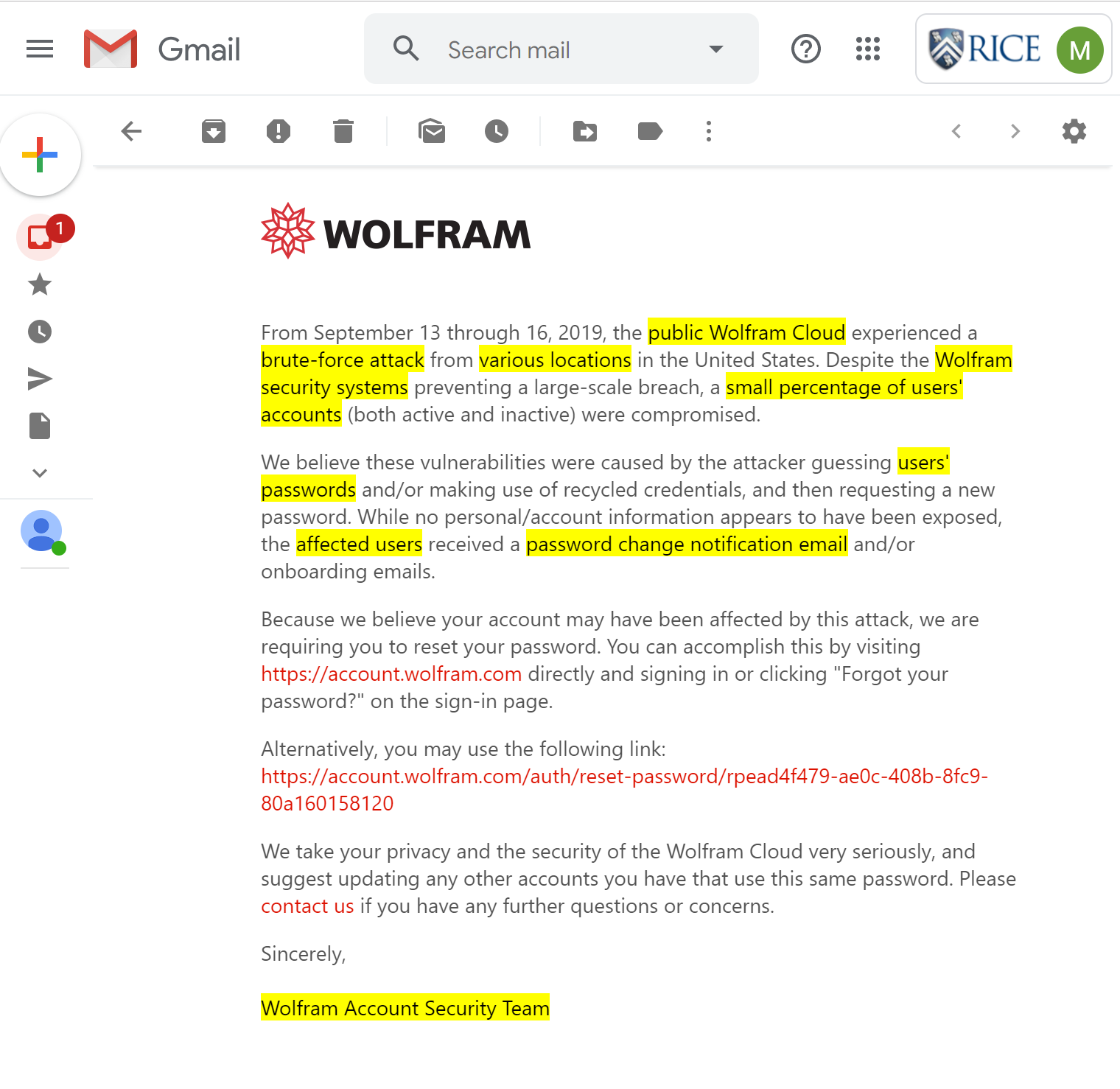Click highlighted text password change notification email
The image size is (1120, 1089).
click(x=687, y=544)
